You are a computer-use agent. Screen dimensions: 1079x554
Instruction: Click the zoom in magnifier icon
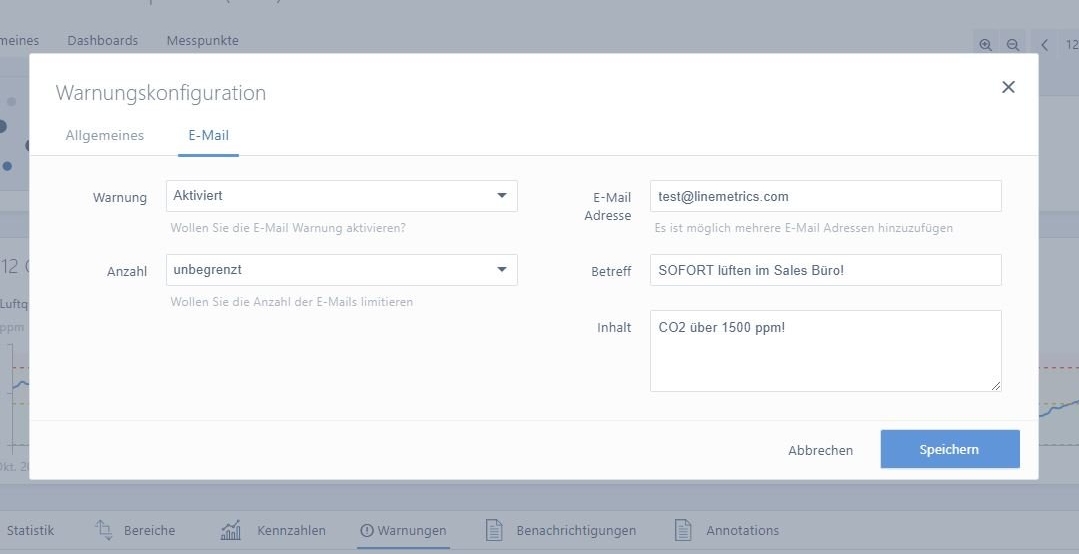tap(986, 45)
